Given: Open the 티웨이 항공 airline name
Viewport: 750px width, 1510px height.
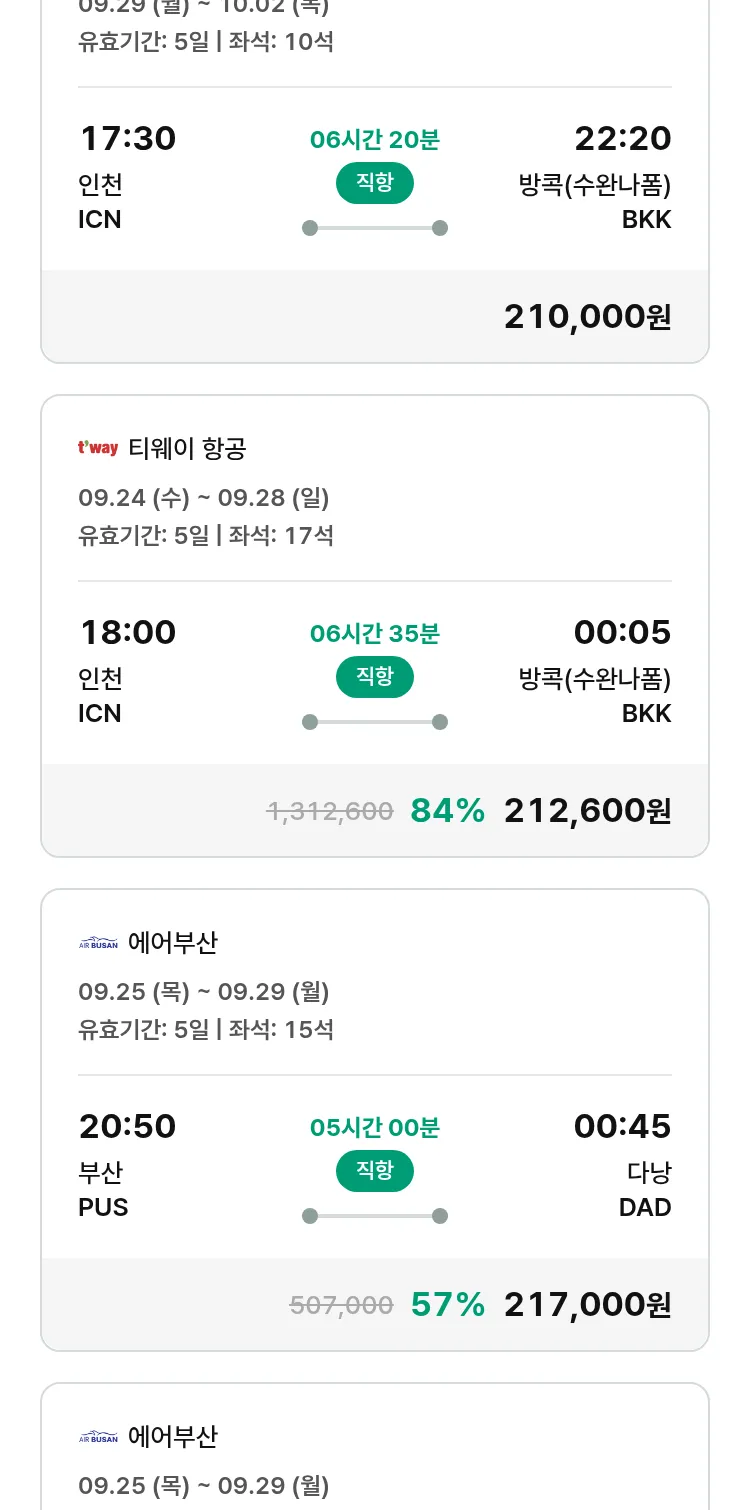Looking at the screenshot, I should [x=187, y=449].
